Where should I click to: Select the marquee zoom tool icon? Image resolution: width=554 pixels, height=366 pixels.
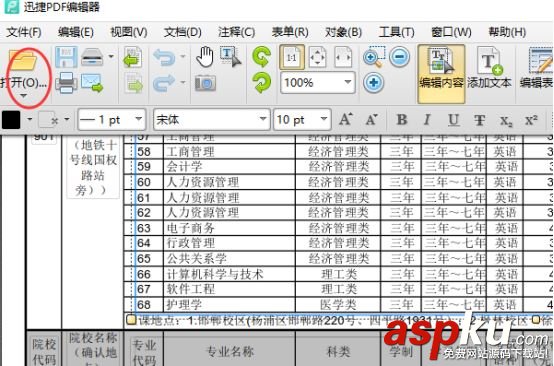point(374,57)
